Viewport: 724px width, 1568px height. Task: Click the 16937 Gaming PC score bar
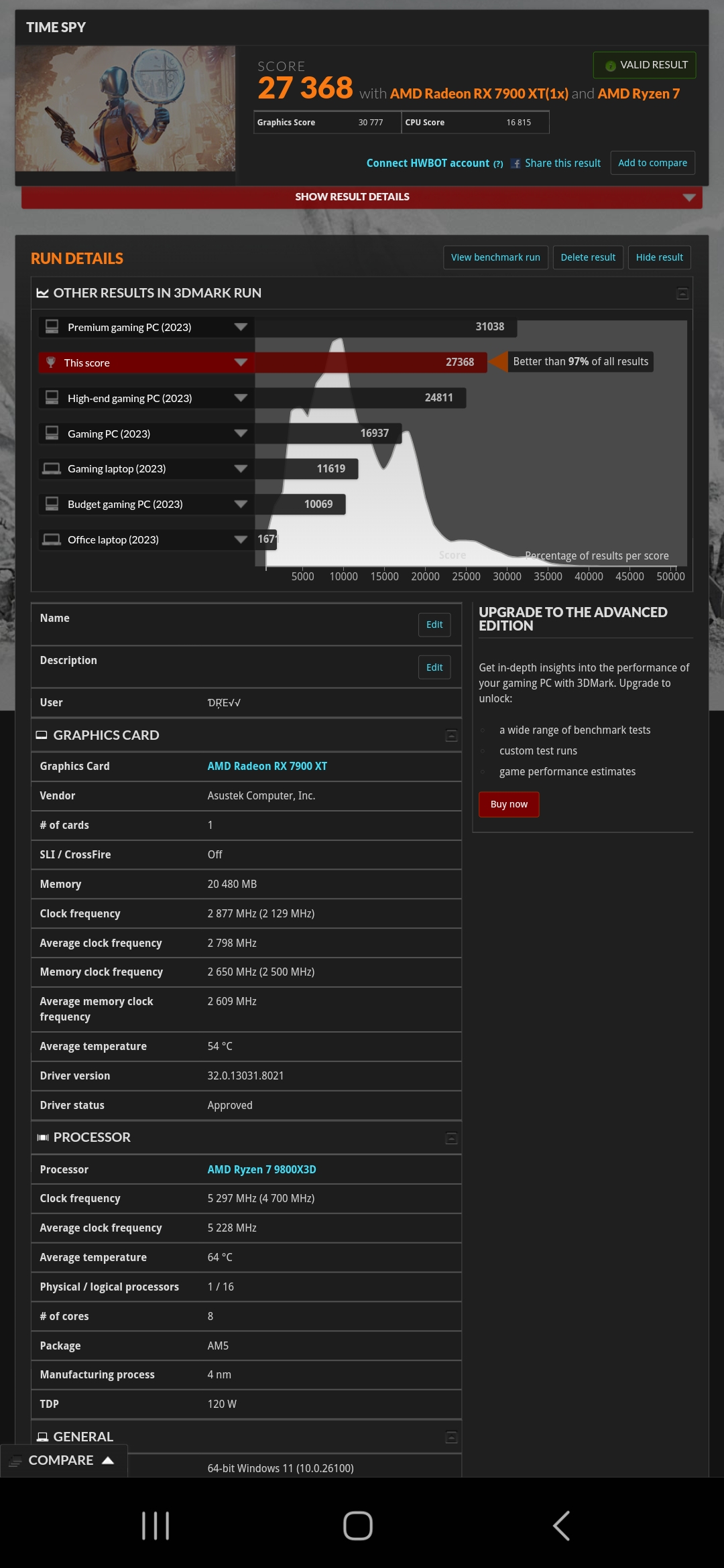(x=328, y=434)
